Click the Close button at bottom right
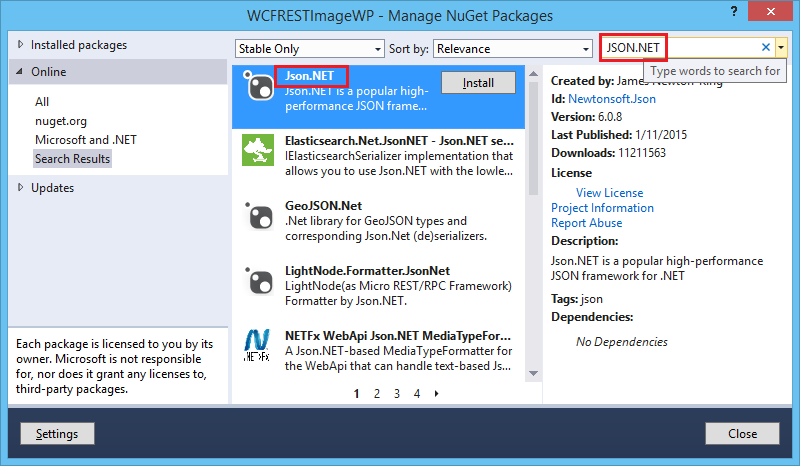Screen dimensions: 800x466 pos(742,433)
